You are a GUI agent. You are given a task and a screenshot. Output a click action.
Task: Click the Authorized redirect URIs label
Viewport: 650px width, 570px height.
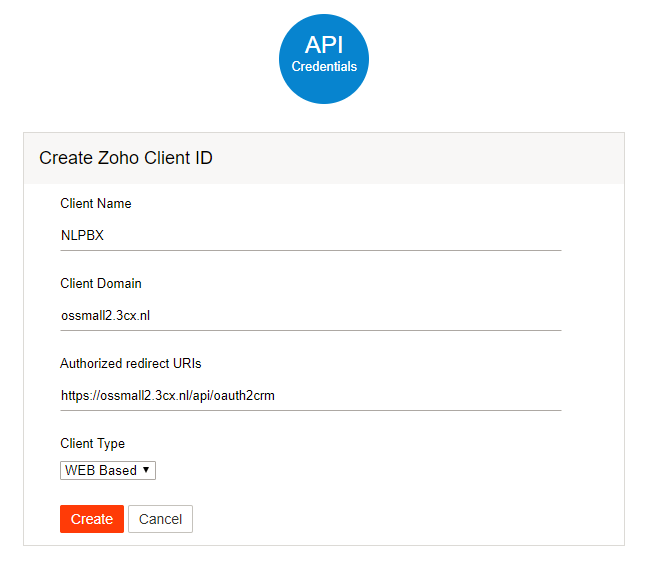coord(131,363)
